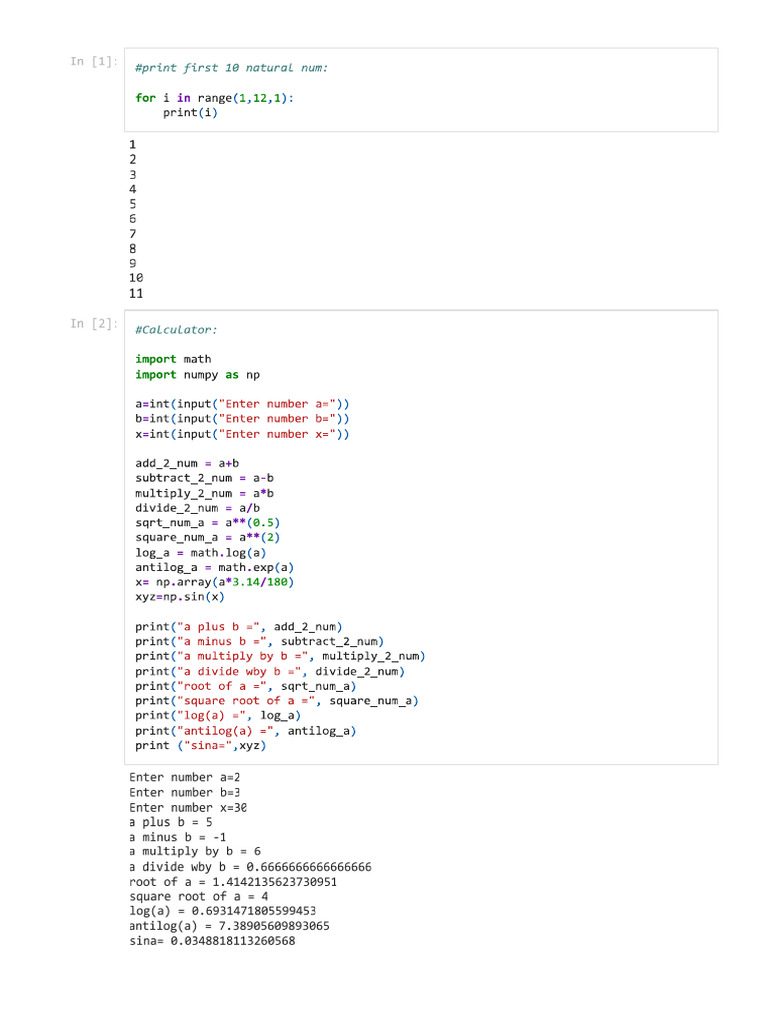Click the 'import numpy as np' line
This screenshot has width=768, height=1024.
coord(197,375)
